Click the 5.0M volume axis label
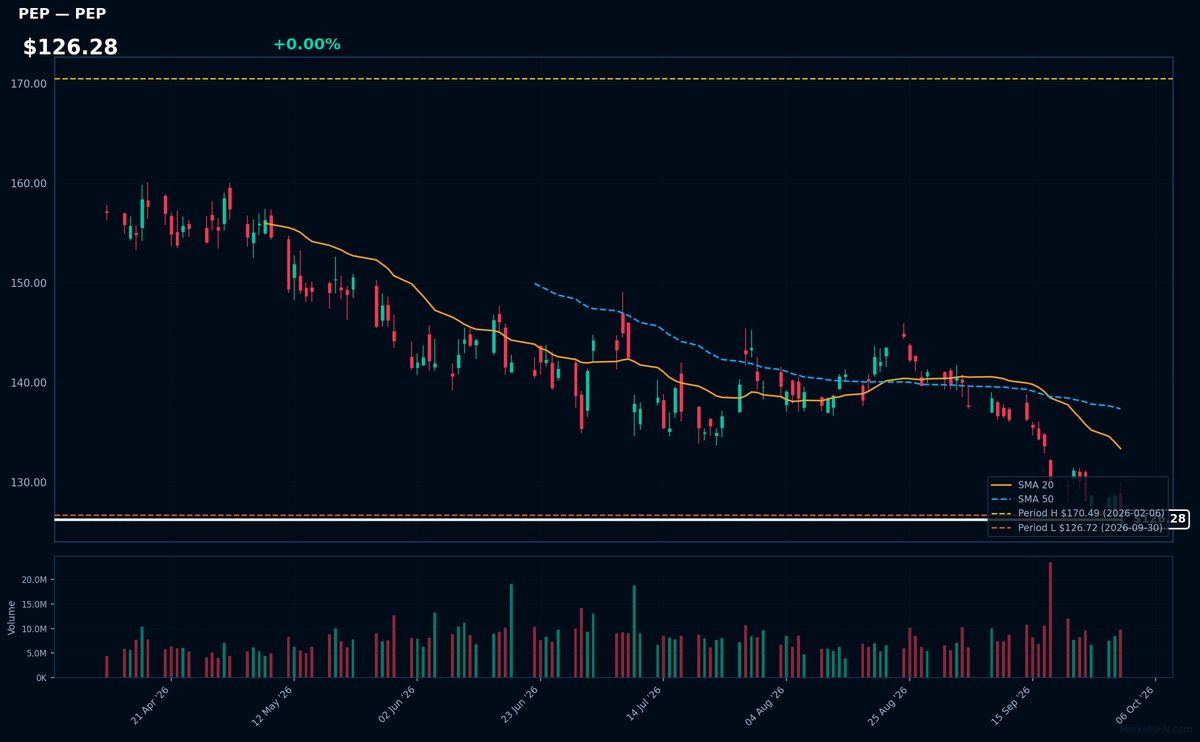The height and width of the screenshot is (742, 1200). coord(37,654)
